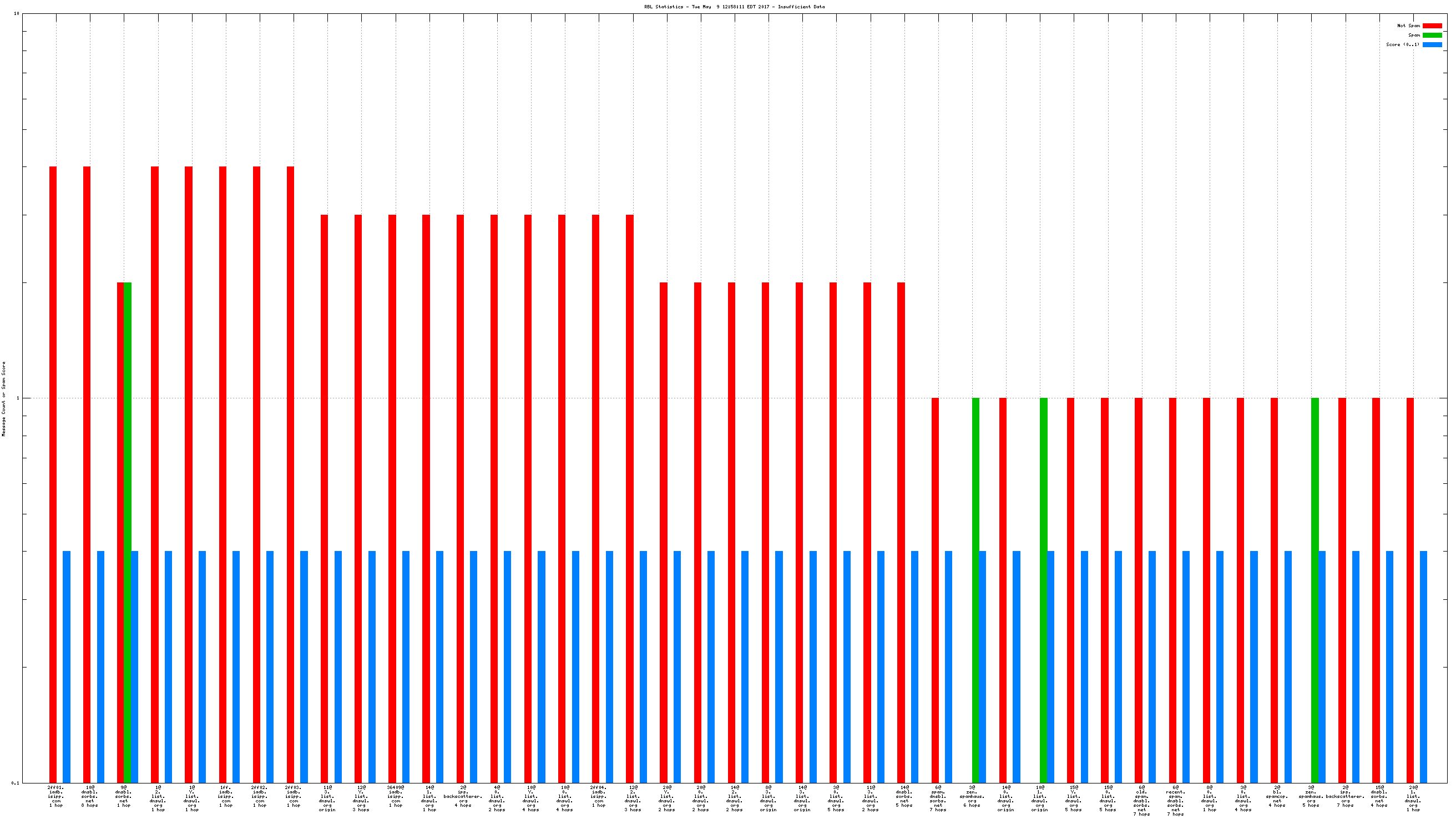Select the old.spam.dnsbl.sorbs.net label
This screenshot has width=1456, height=819.
pos(1141,800)
